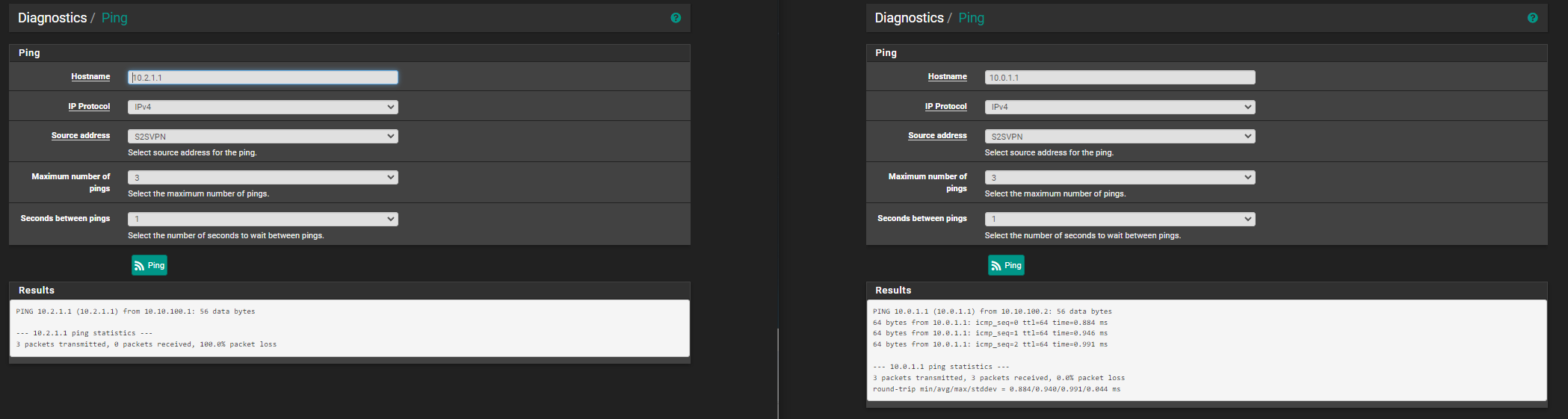Viewport: 1568px width, 419px height.
Task: Open the Seconds between pings dropdown, left panel
Action: [x=262, y=220]
